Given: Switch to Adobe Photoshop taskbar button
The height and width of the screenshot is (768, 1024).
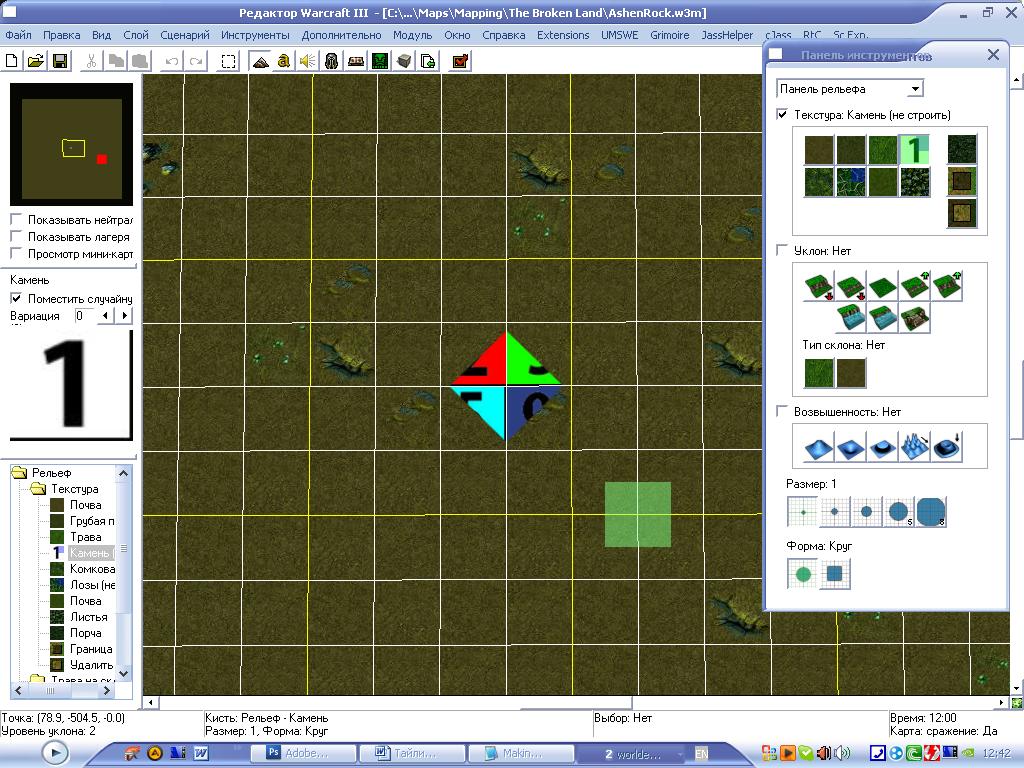Looking at the screenshot, I should click(304, 753).
